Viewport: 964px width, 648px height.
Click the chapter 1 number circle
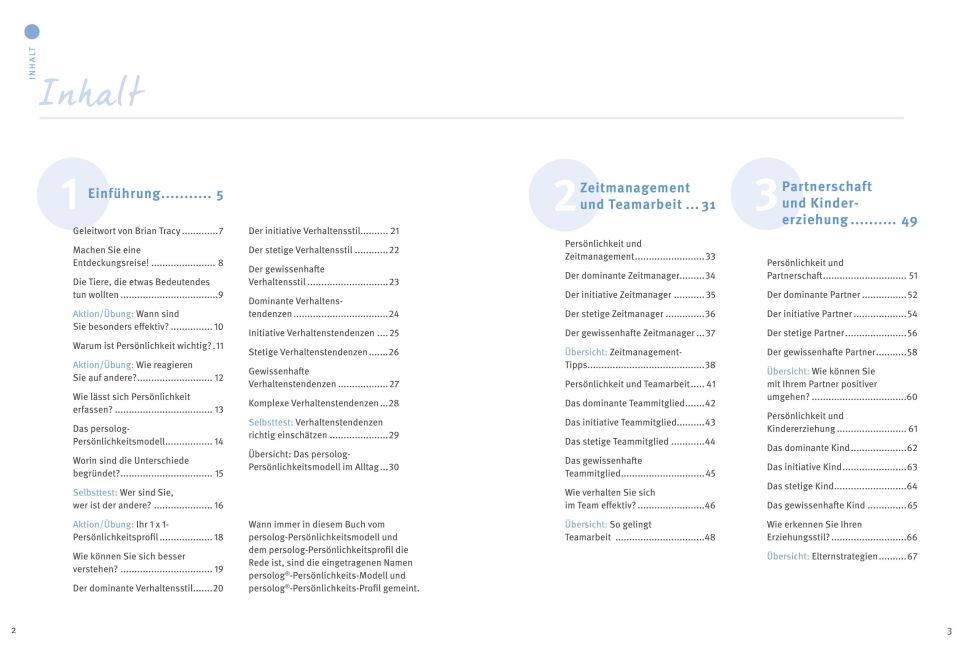[x=73, y=194]
